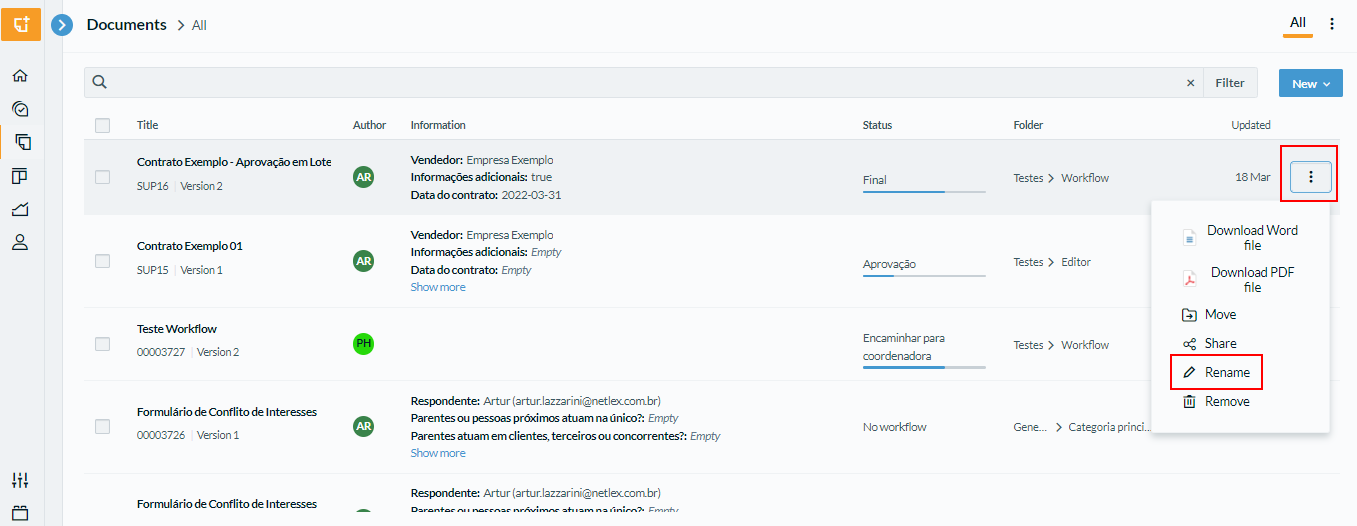
Task: Click AR avatar on Formulário 00003726 row
Action: click(x=364, y=427)
